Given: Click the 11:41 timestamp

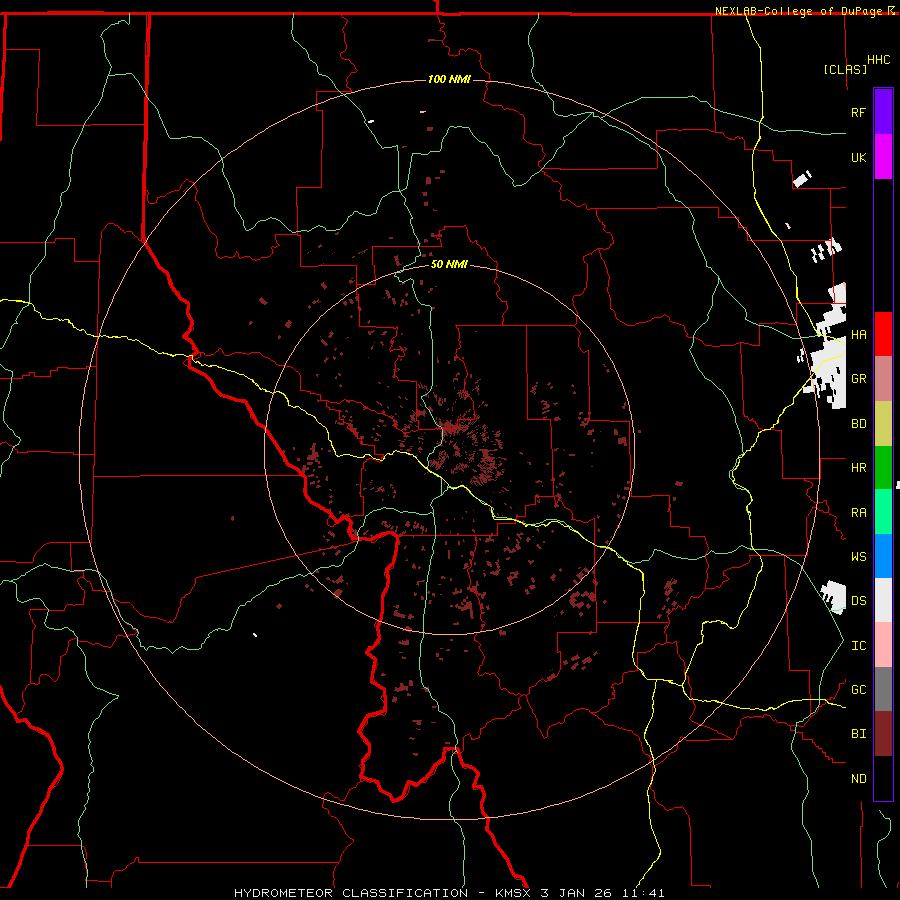Looking at the screenshot, I should (645, 893).
